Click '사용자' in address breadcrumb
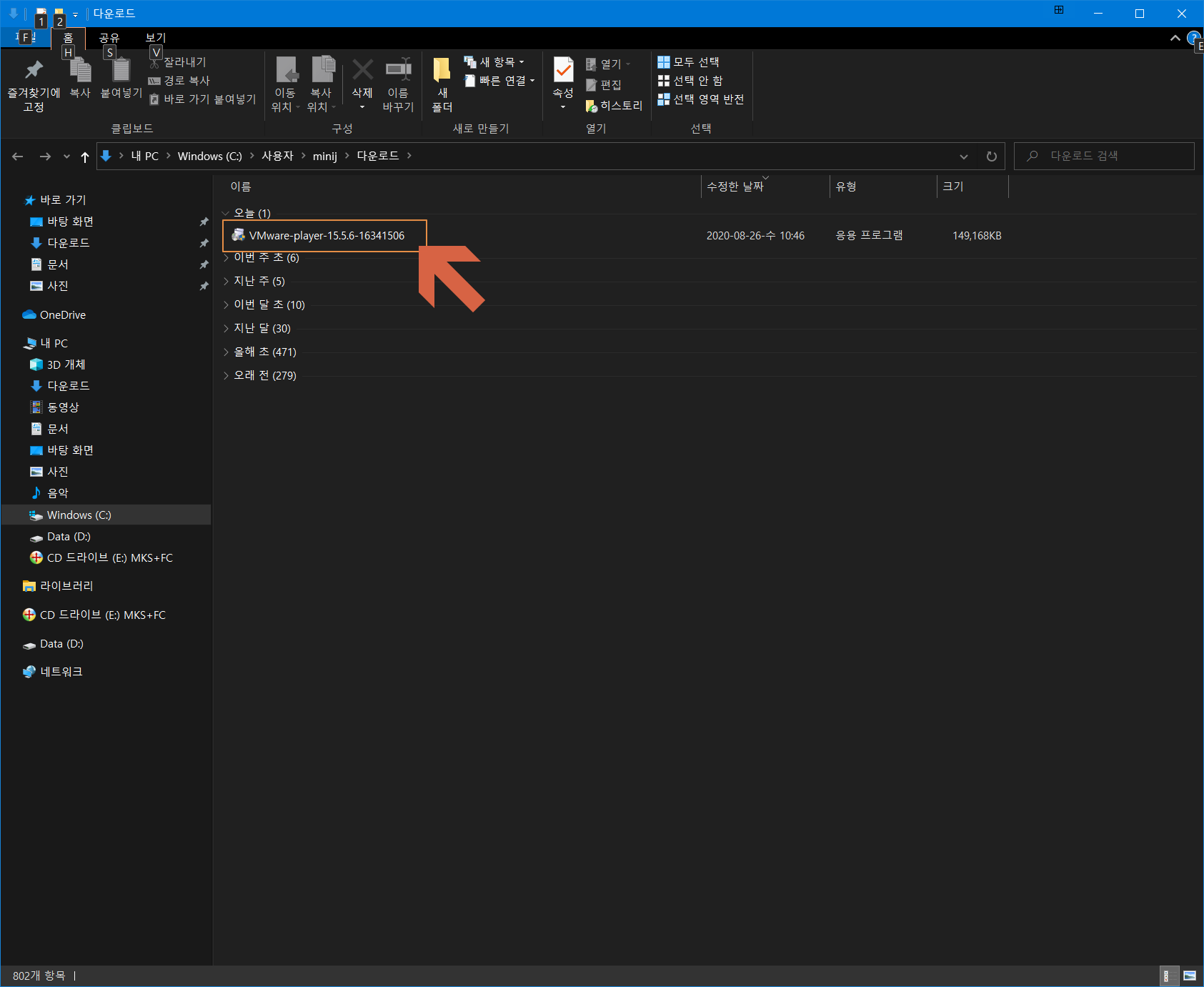Image resolution: width=1204 pixels, height=987 pixels. pos(277,156)
